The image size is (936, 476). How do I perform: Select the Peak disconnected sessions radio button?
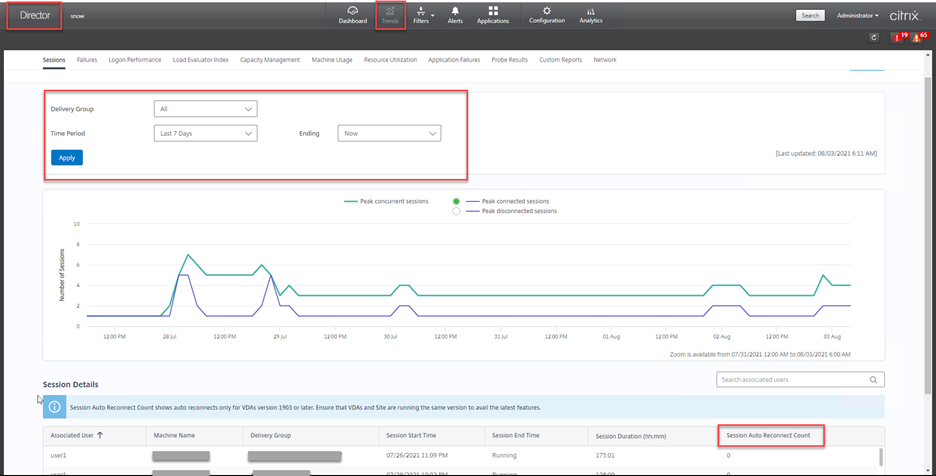click(457, 211)
